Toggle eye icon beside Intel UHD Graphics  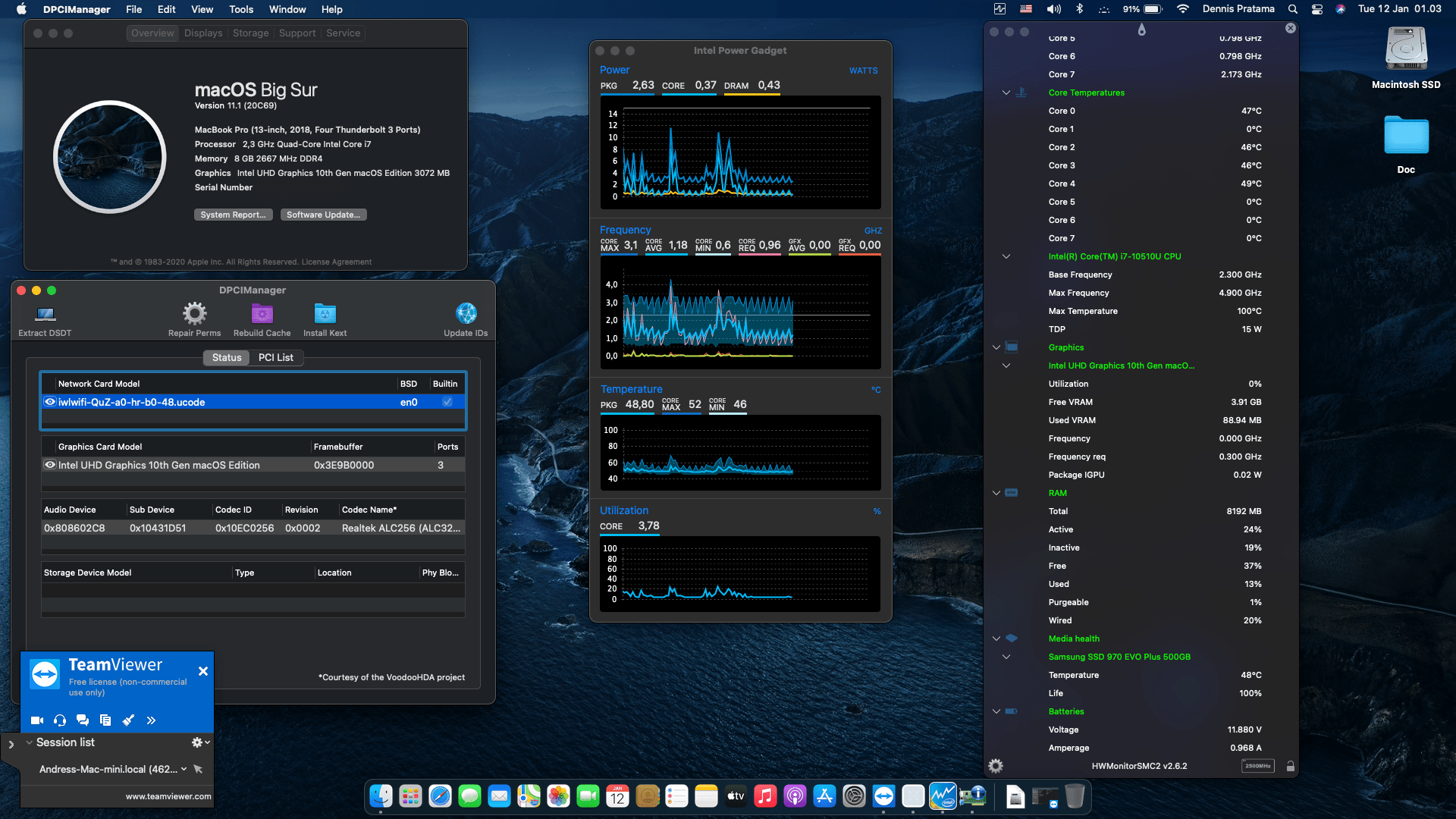[x=50, y=464]
